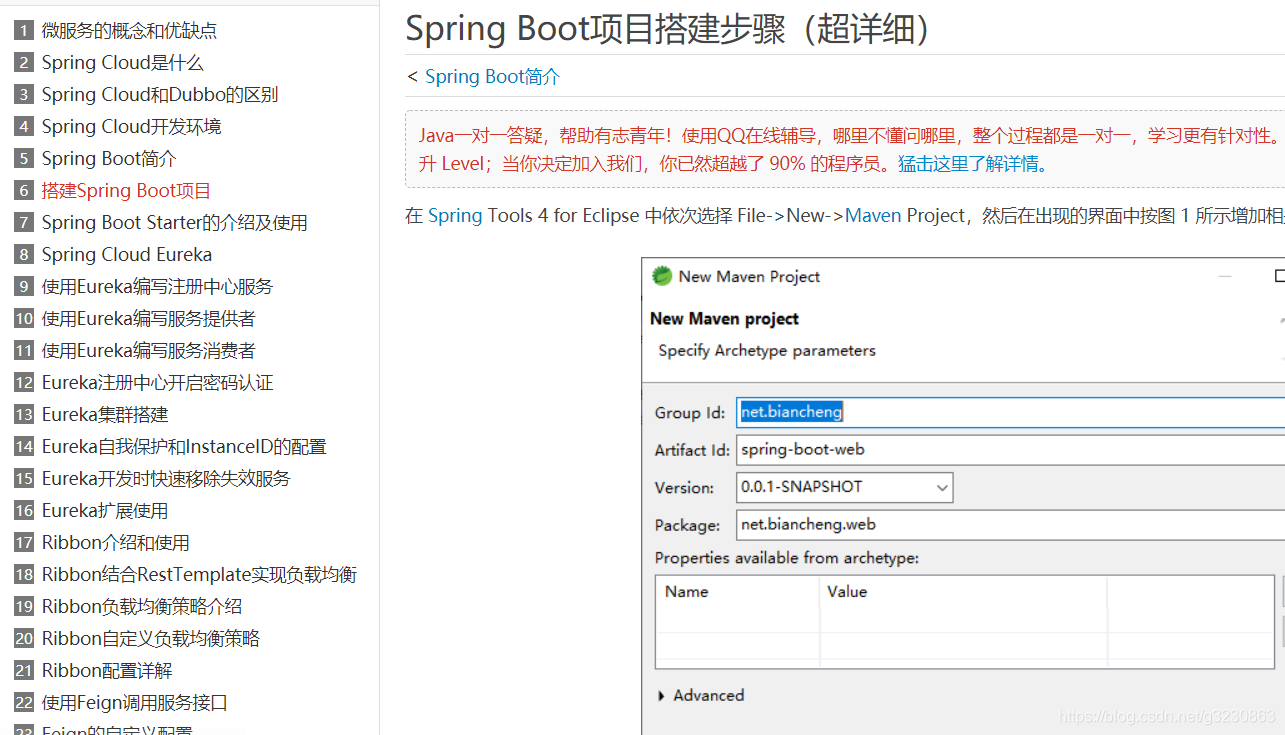Open chapter 1 微服务的概念和优缺点
The image size is (1285, 735).
tap(129, 31)
